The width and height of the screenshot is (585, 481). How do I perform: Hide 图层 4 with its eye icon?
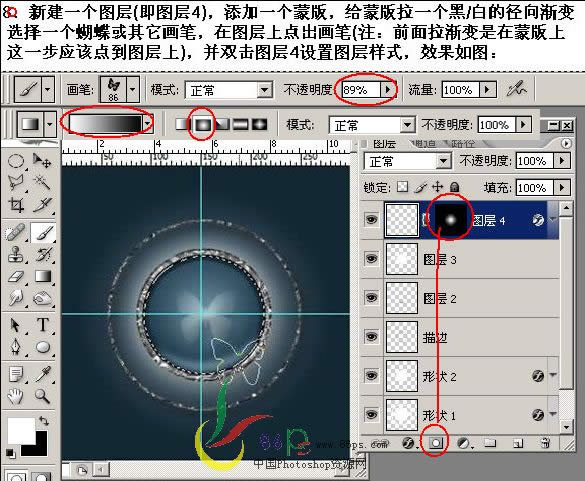click(x=371, y=220)
